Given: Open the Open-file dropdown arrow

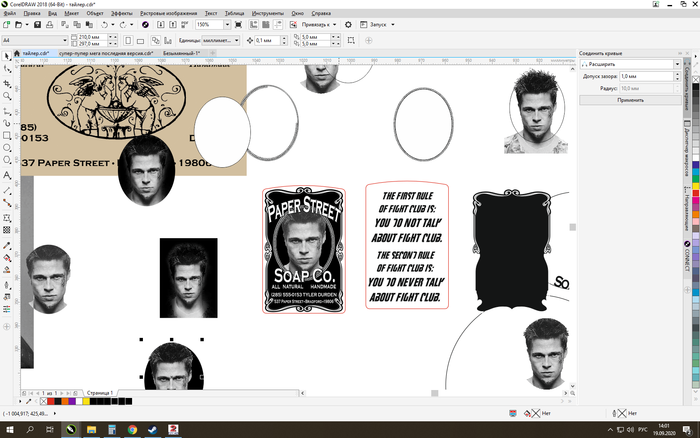Looking at the screenshot, I should click(27, 25).
